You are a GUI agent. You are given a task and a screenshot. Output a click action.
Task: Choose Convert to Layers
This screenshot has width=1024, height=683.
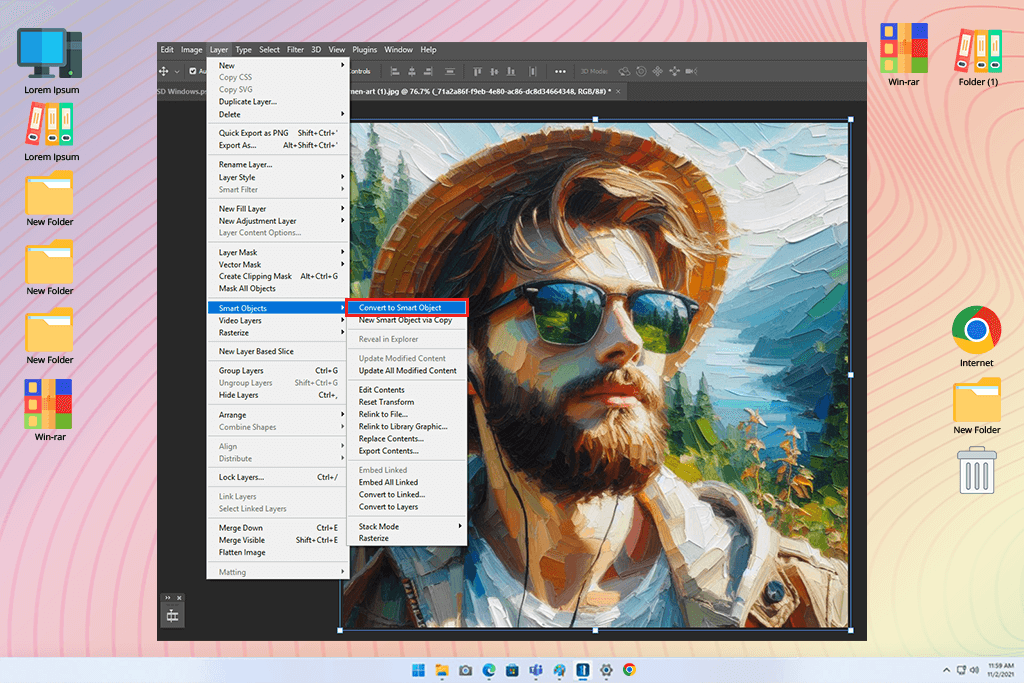[x=407, y=507]
